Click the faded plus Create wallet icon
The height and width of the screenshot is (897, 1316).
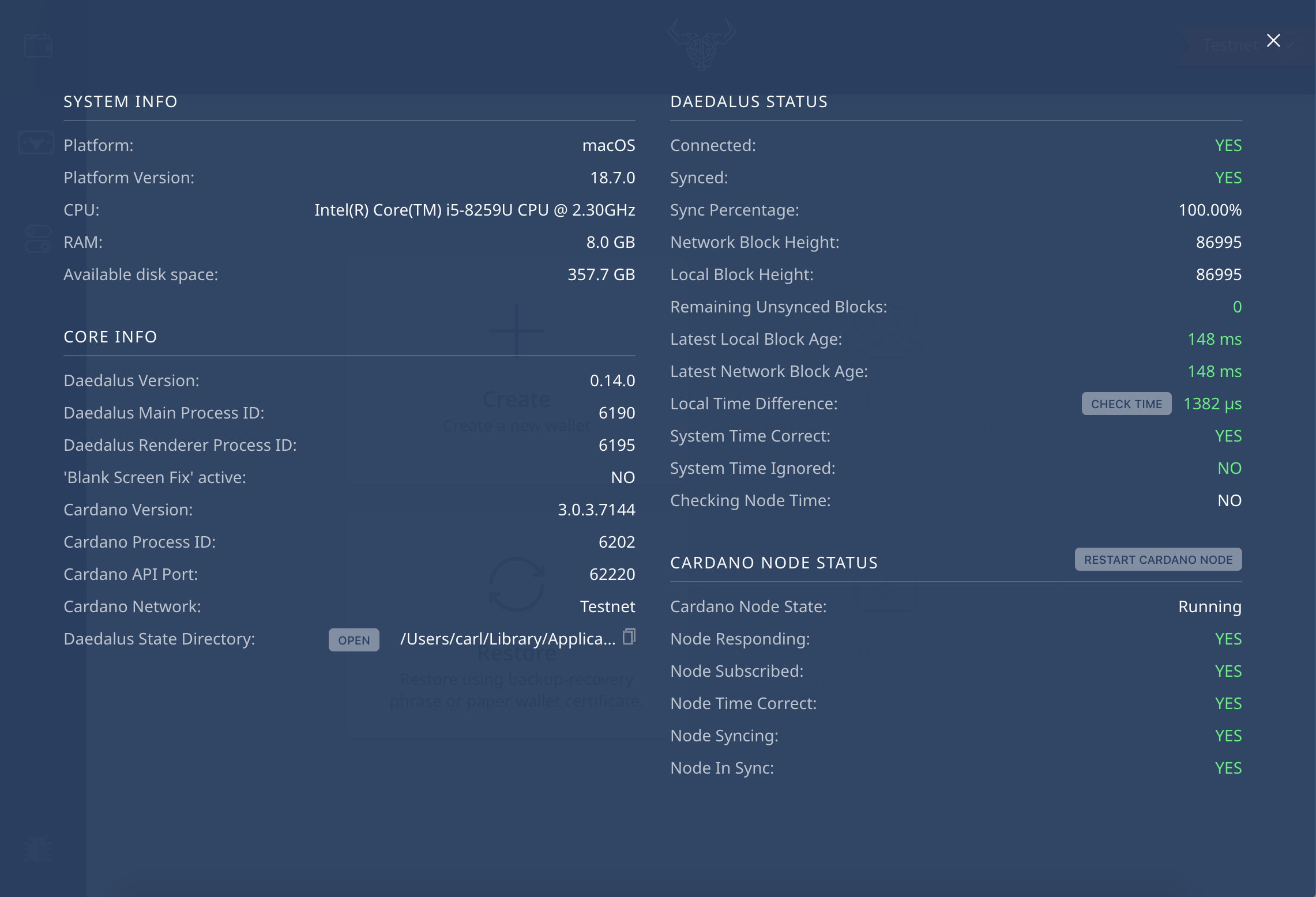[516, 330]
